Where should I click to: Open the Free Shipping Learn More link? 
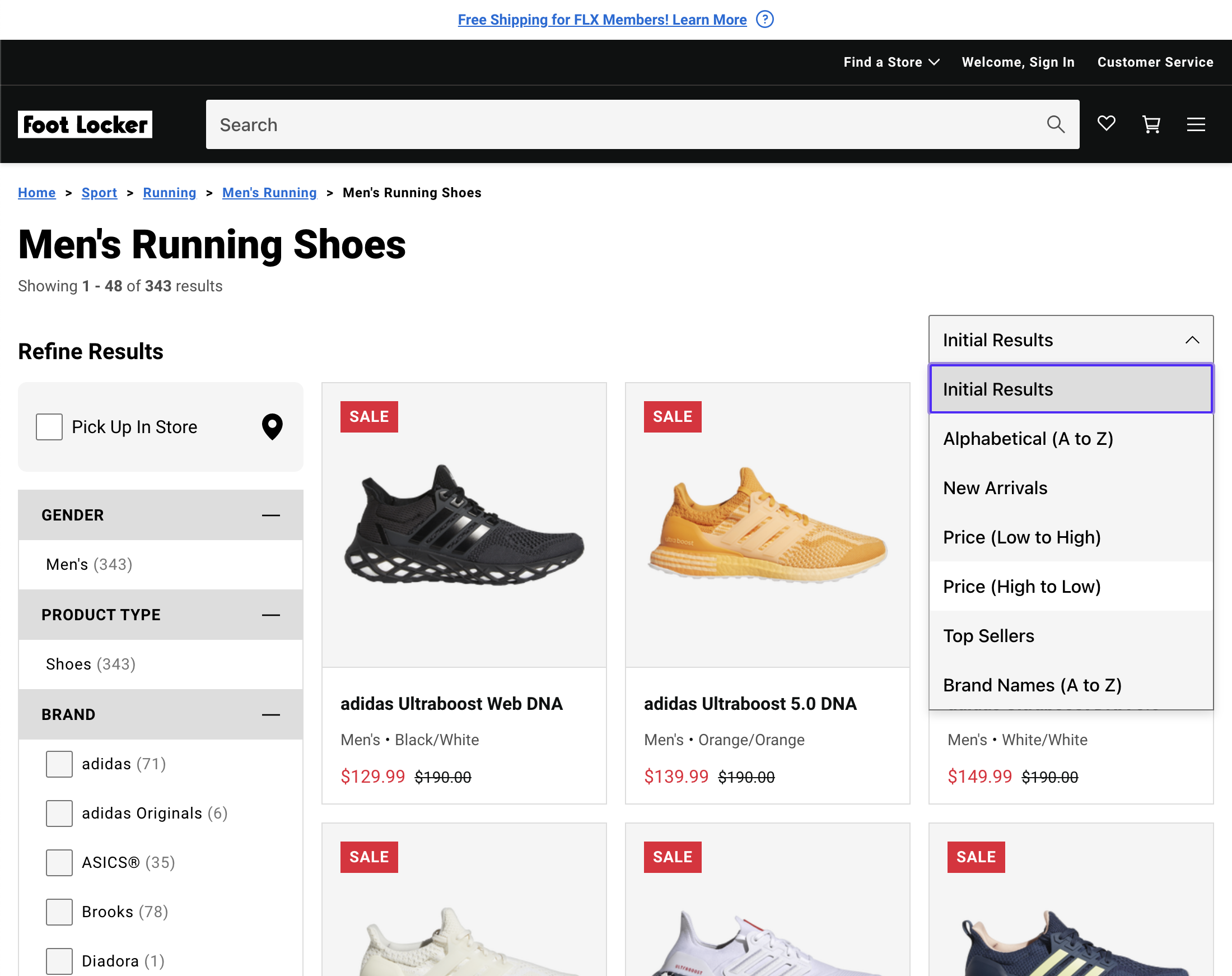tap(601, 19)
